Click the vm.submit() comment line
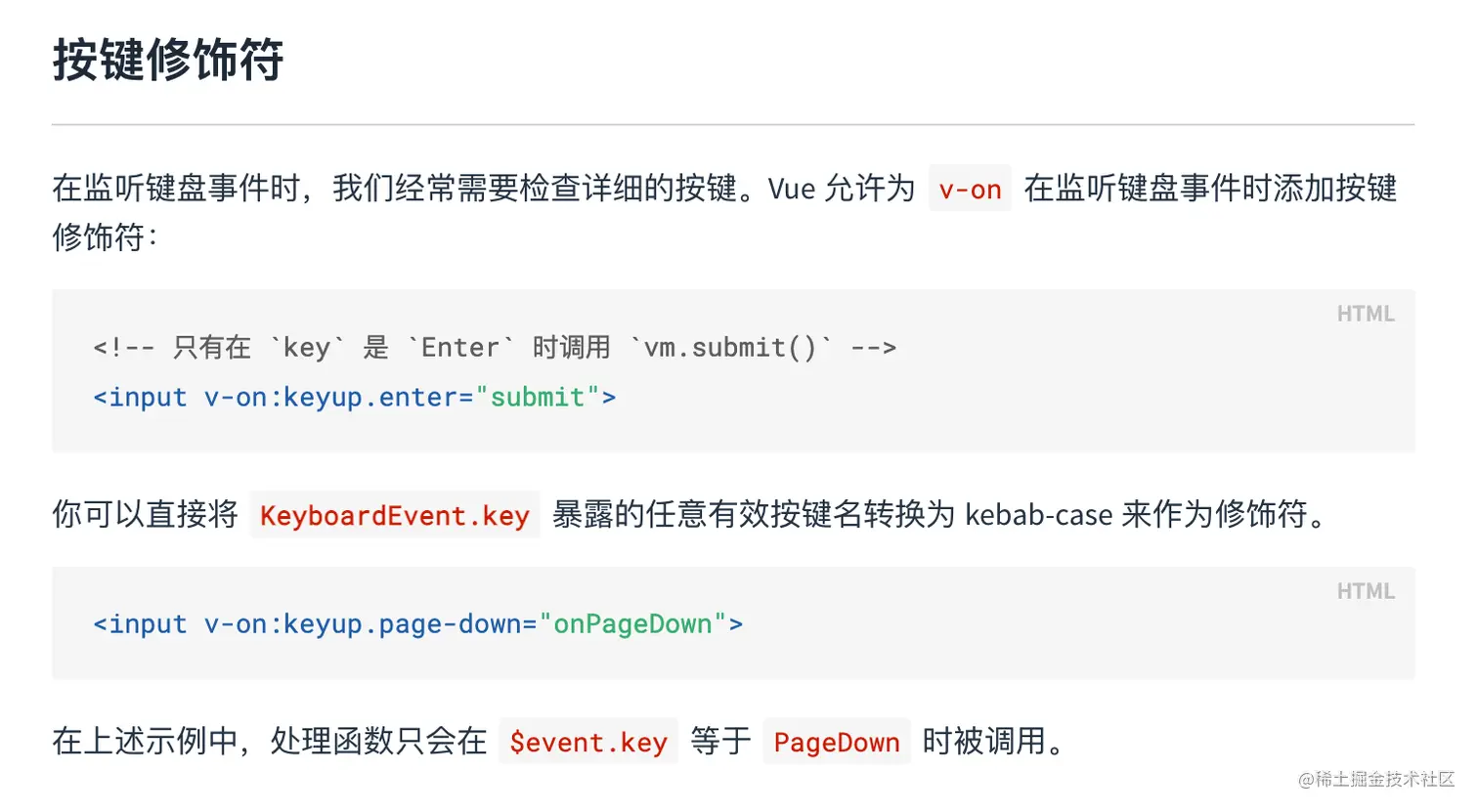Viewport: 1478px width, 812px height. click(494, 348)
